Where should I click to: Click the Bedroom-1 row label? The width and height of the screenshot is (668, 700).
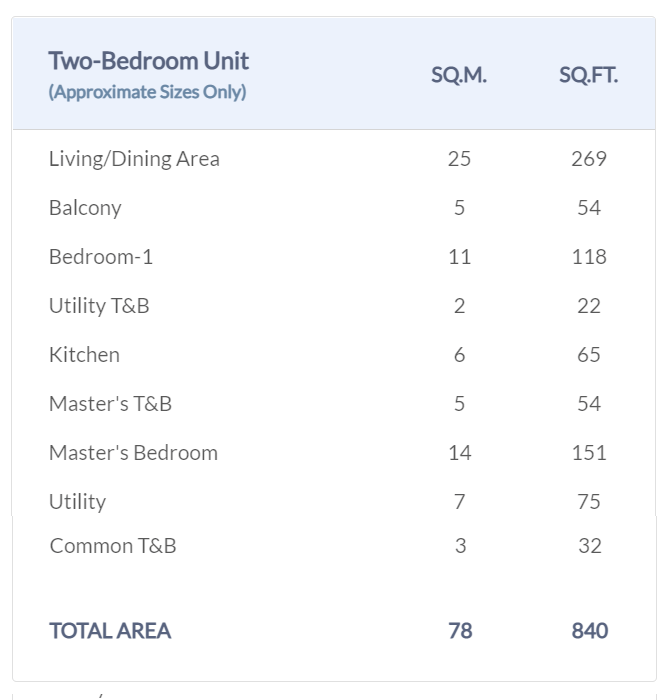tap(101, 257)
